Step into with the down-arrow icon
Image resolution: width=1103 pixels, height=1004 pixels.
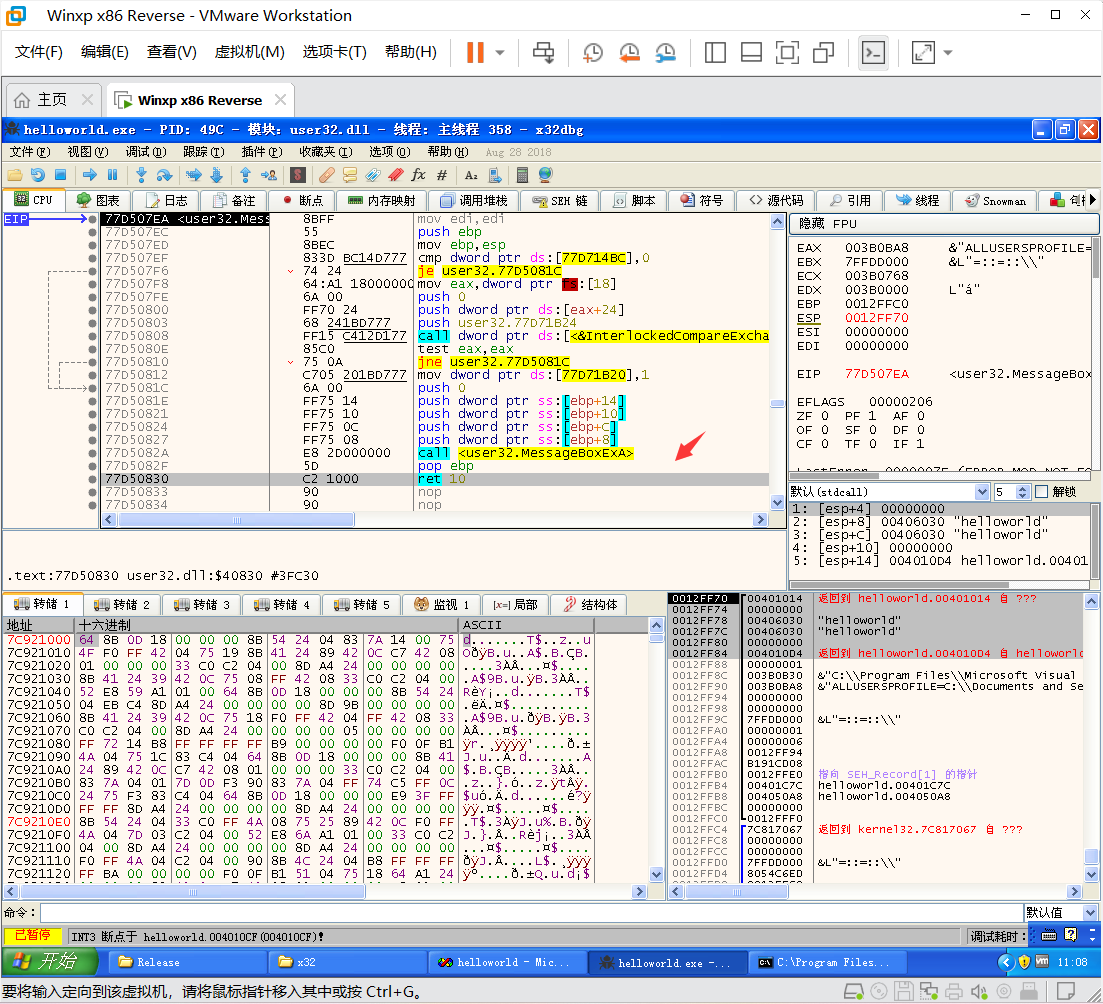pos(141,175)
